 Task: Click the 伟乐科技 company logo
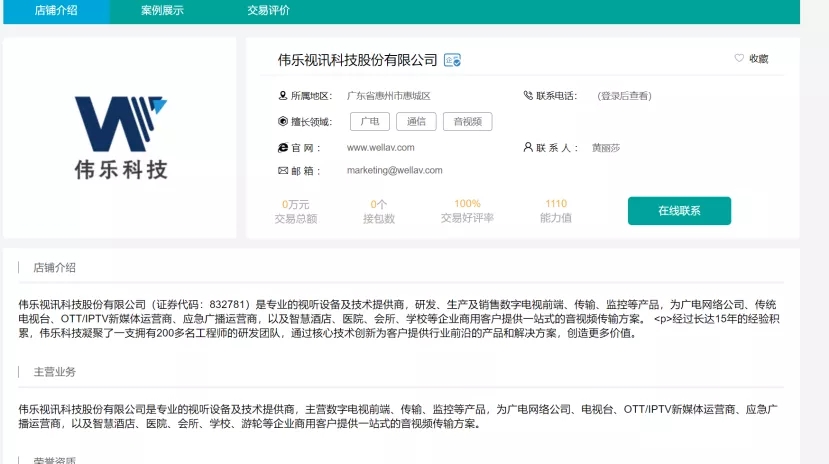coord(121,137)
